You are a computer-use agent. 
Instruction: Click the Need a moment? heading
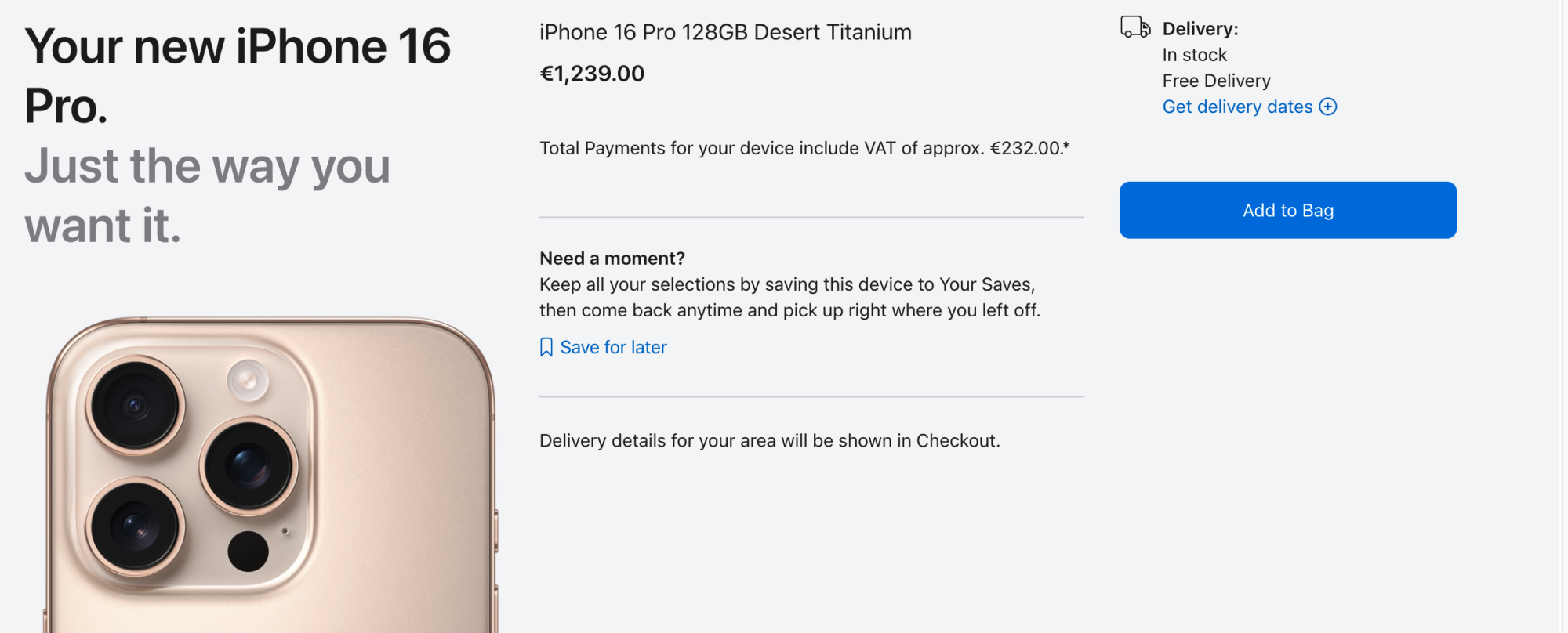[x=612, y=258]
